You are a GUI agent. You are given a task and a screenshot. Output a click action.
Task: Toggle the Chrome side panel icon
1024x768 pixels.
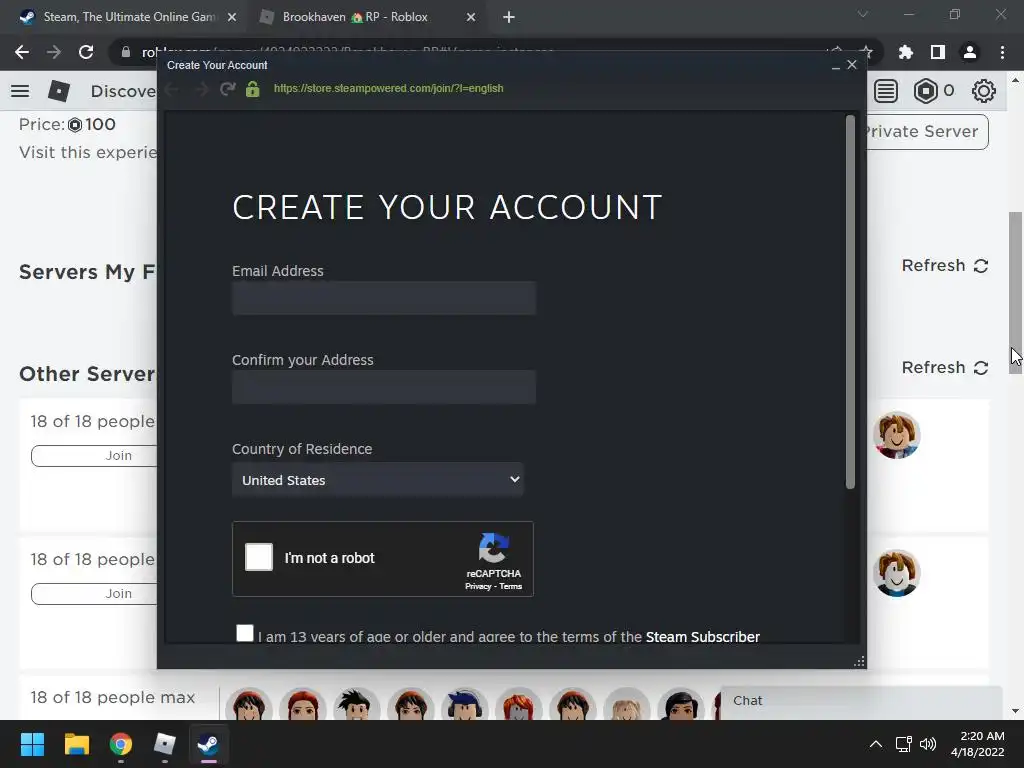938,52
